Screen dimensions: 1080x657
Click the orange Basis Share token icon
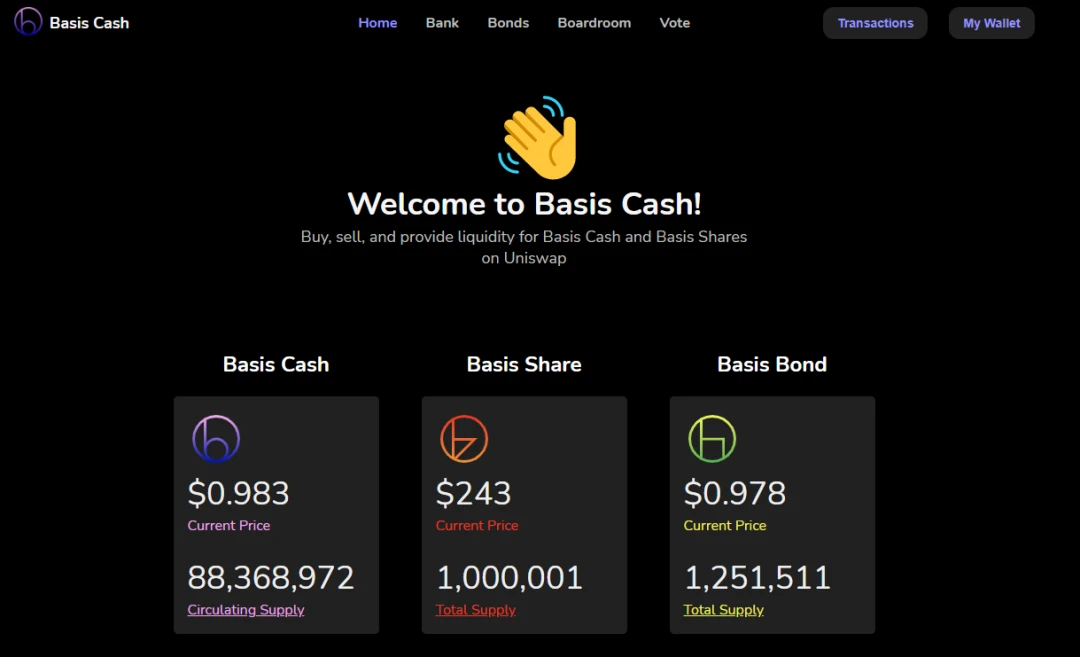tap(464, 439)
